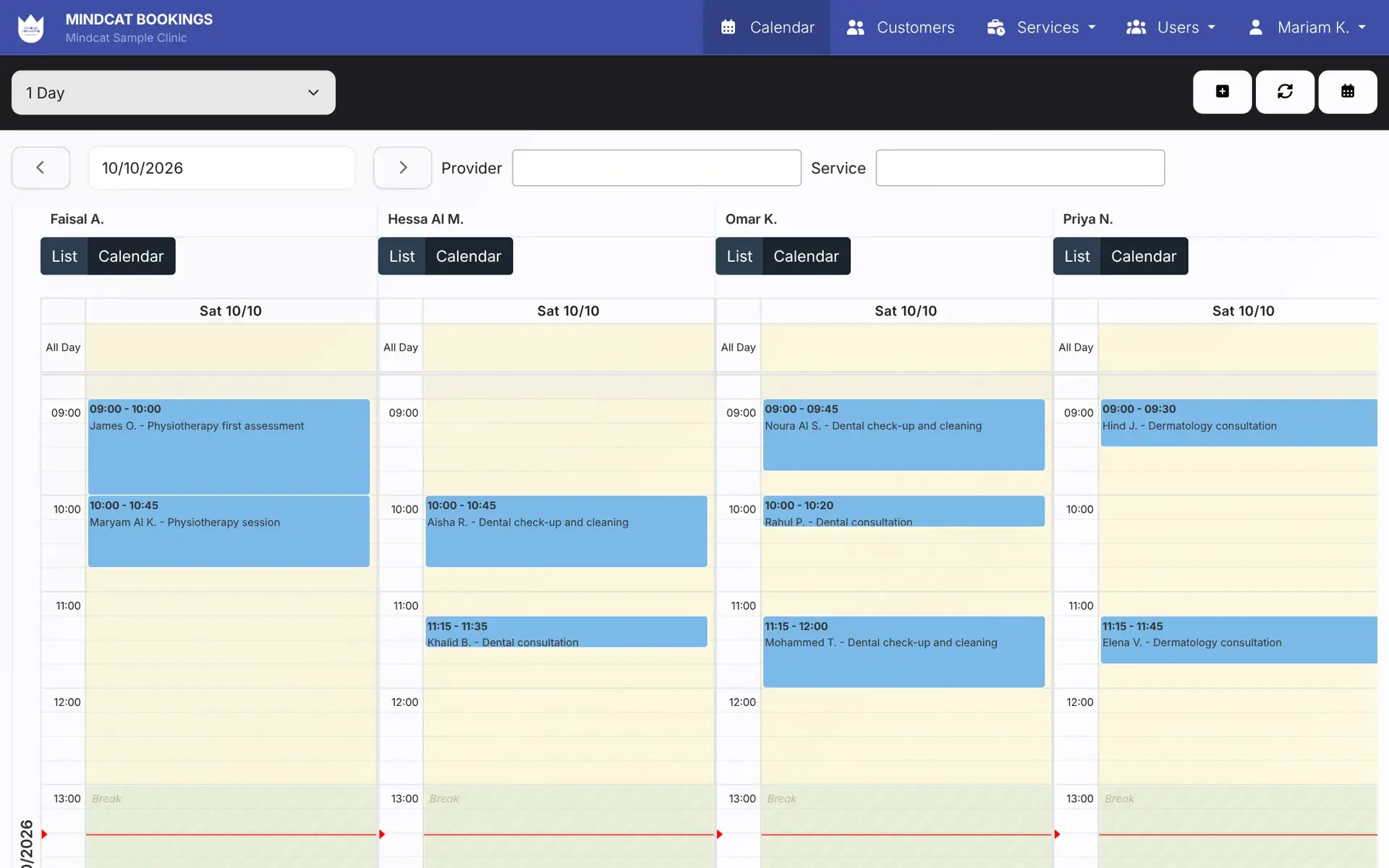This screenshot has height=868, width=1389.
Task: Switch Omar K. to List view
Action: pos(739,256)
